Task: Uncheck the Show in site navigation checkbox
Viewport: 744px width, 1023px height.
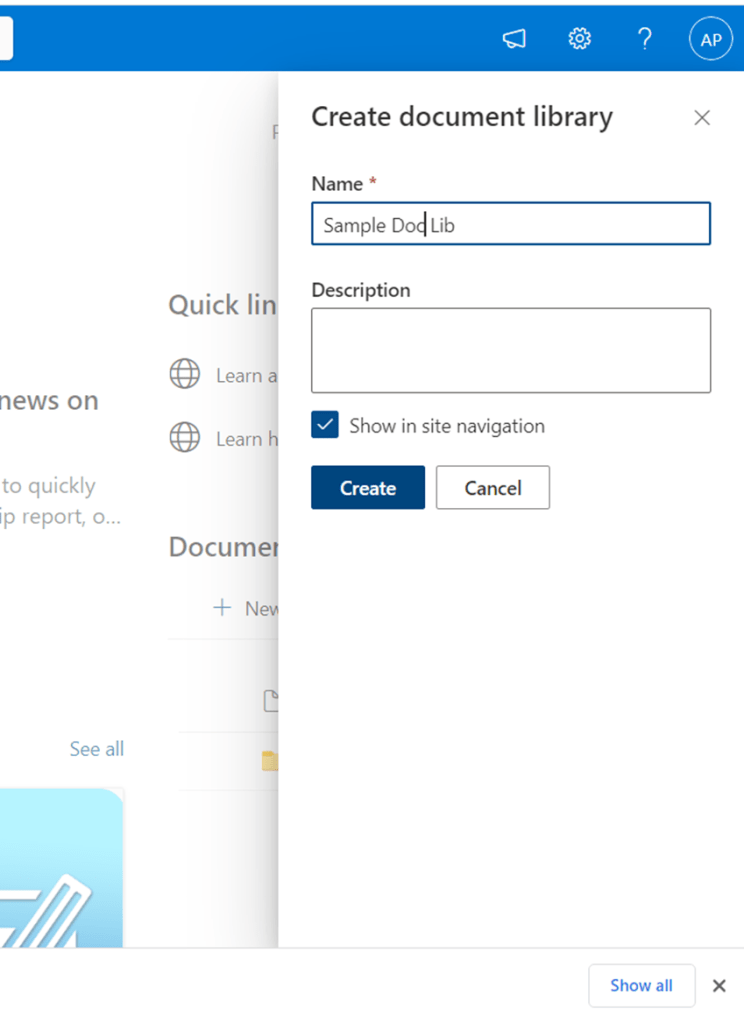Action: (325, 425)
